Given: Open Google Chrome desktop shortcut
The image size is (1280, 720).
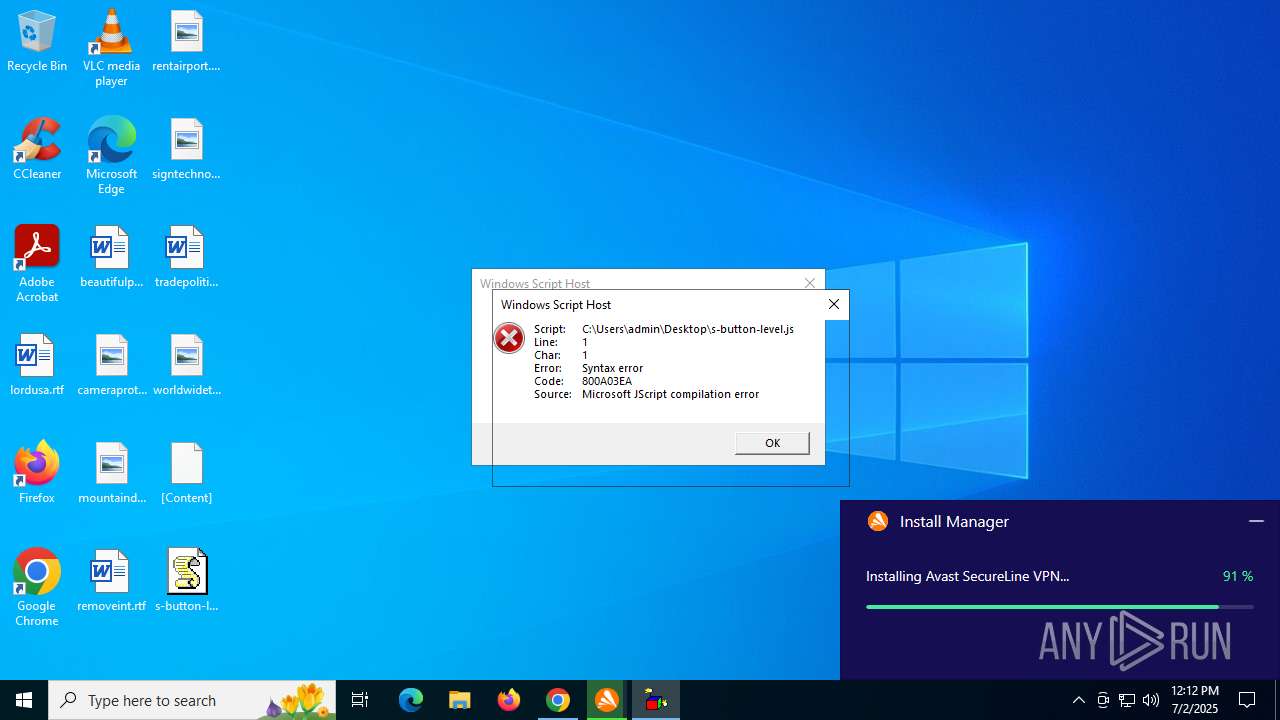Looking at the screenshot, I should (x=37, y=587).
